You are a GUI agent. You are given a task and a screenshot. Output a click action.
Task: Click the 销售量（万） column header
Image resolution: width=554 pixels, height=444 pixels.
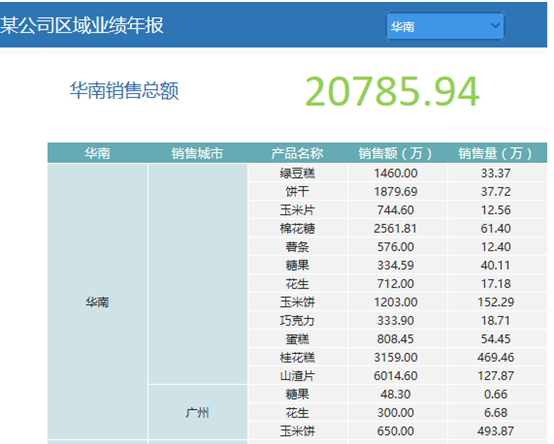[496, 153]
